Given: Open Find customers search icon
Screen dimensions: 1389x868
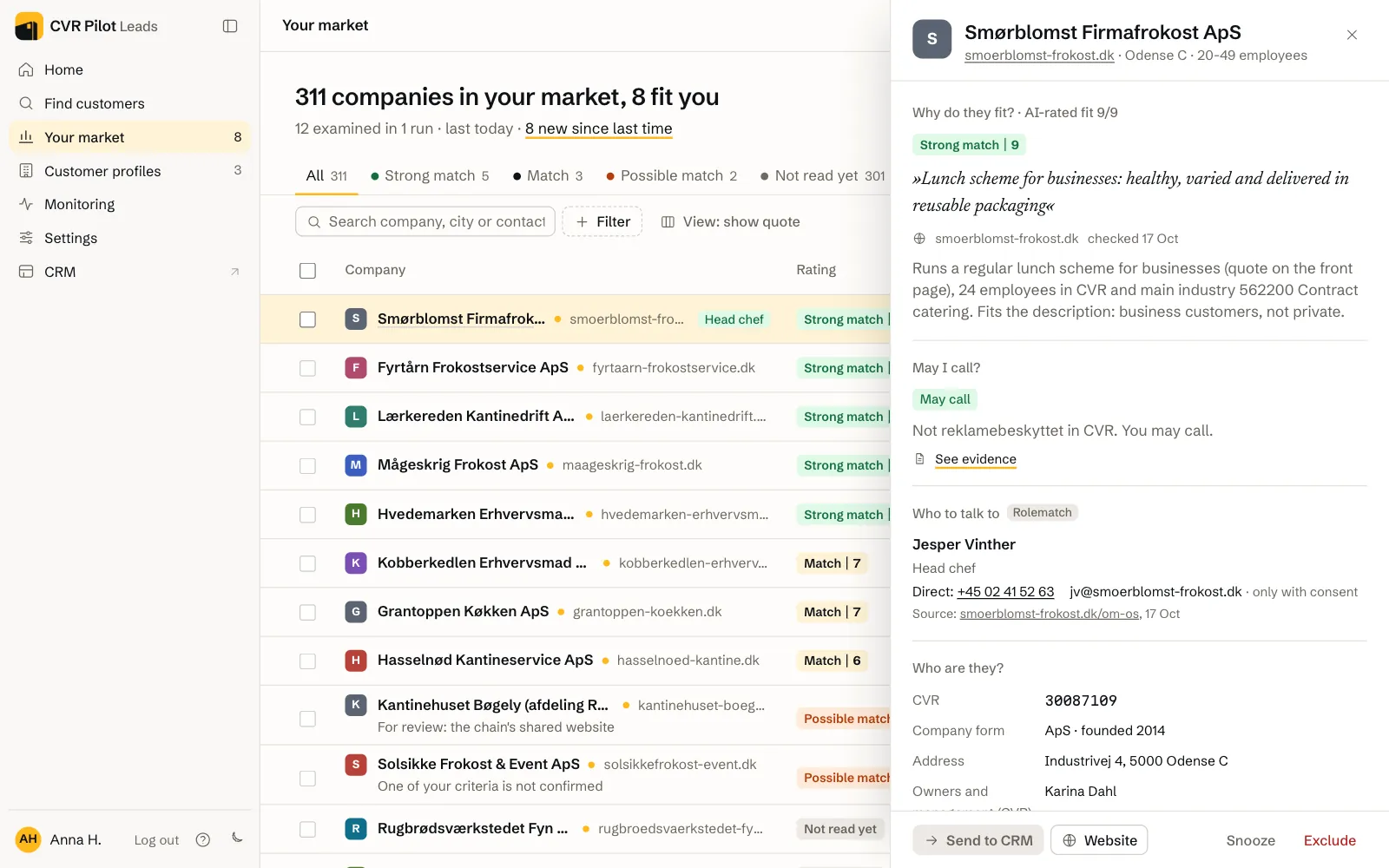Looking at the screenshot, I should coord(26,103).
